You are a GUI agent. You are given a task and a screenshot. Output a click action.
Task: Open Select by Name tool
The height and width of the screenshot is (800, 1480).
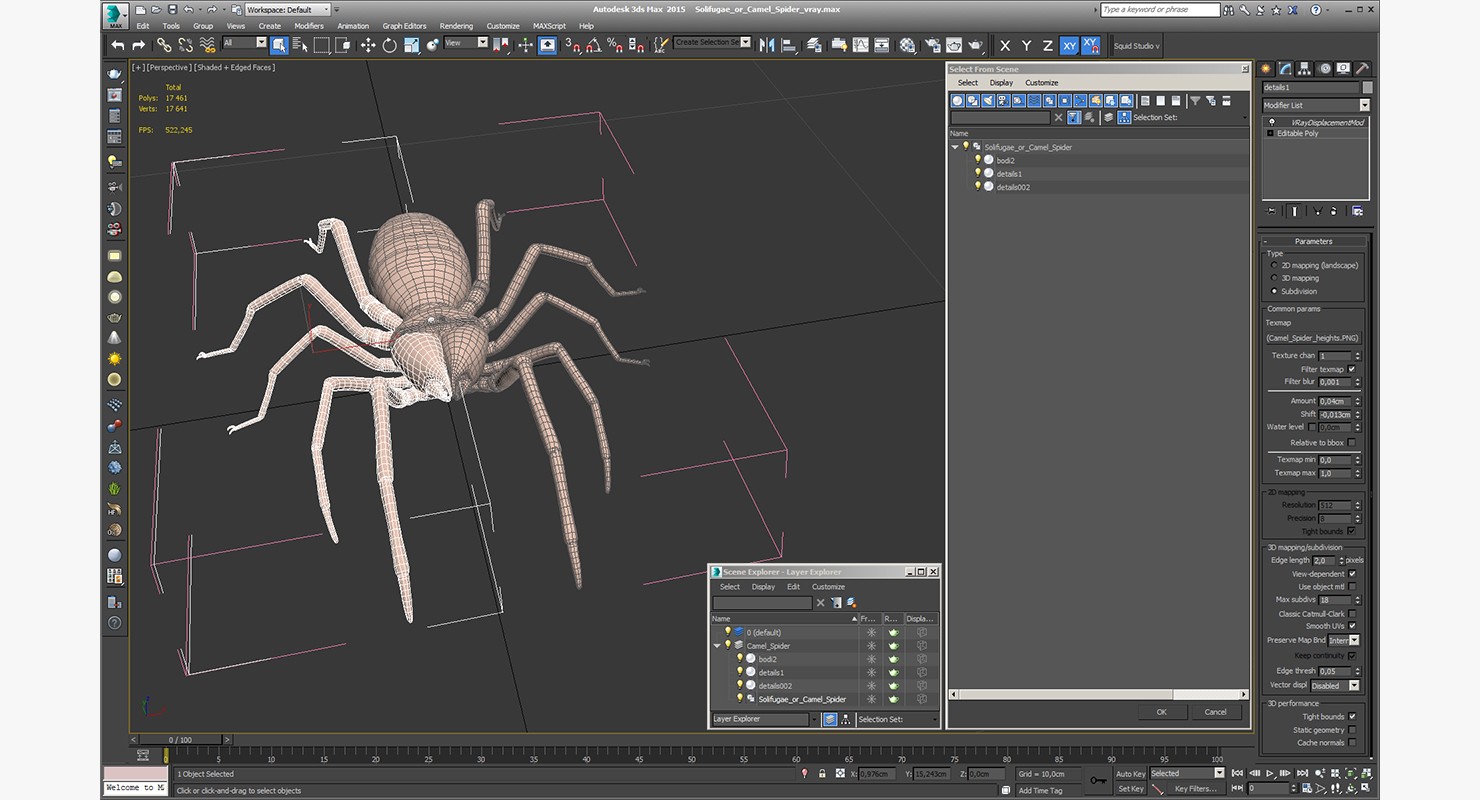coord(300,45)
